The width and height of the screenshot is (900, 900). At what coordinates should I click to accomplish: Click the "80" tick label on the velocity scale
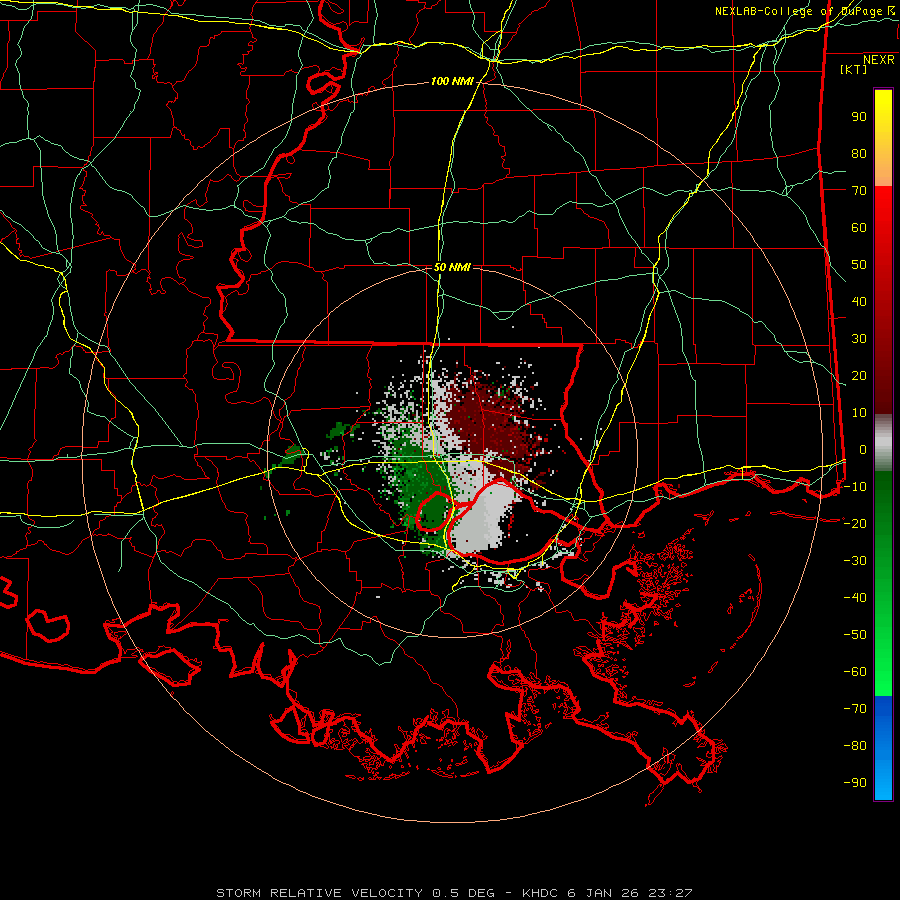click(859, 154)
